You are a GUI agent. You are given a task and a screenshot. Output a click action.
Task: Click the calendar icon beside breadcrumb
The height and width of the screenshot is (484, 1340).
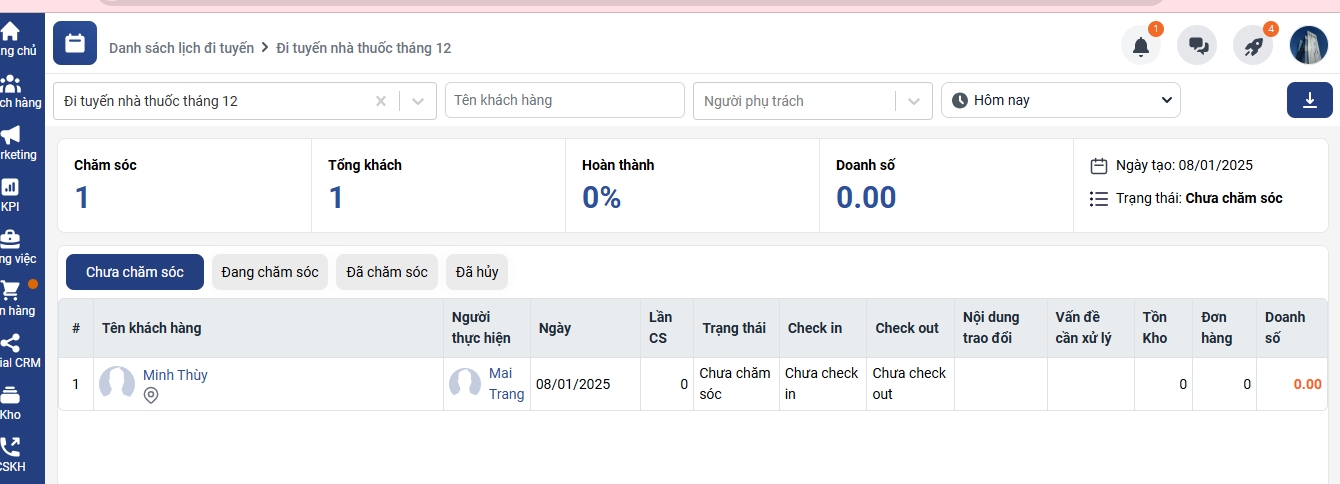(x=75, y=43)
